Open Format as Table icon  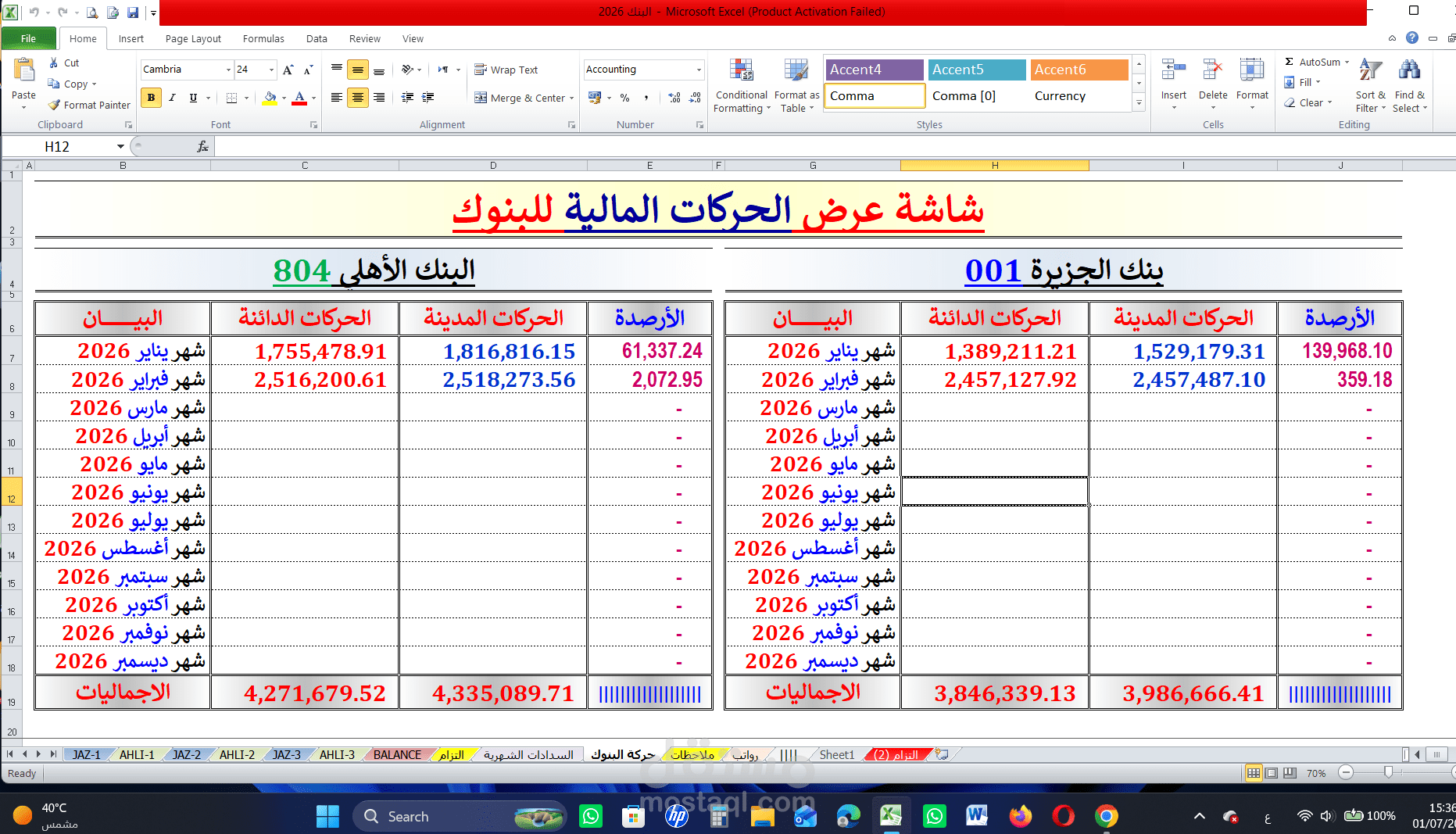(796, 71)
